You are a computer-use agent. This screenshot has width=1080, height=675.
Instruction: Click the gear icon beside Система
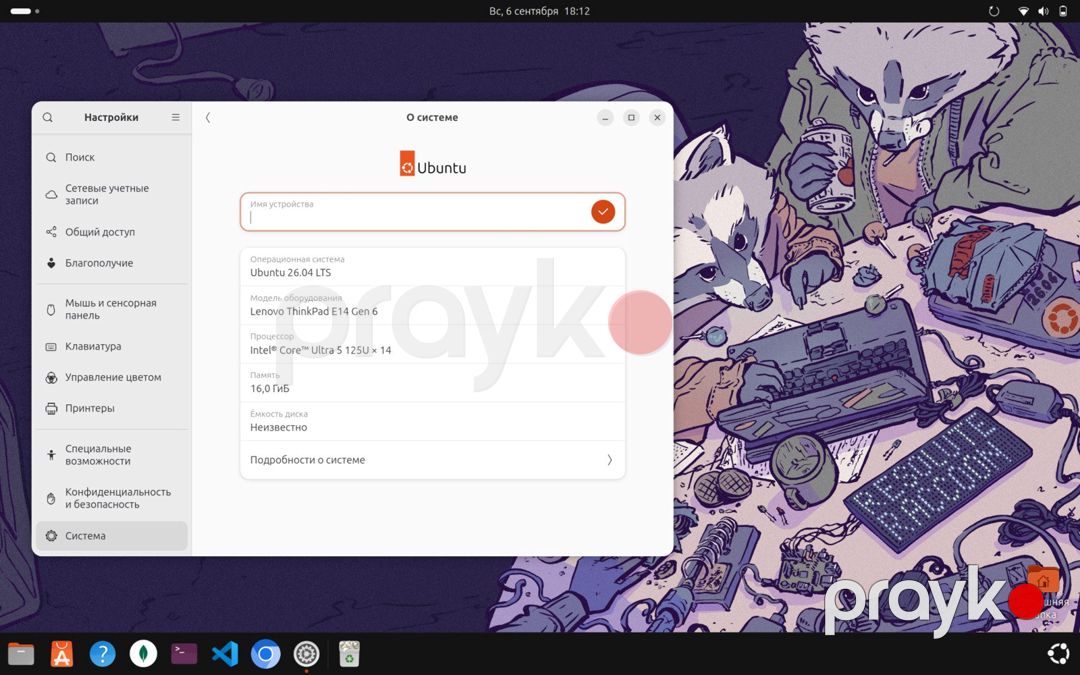51,536
